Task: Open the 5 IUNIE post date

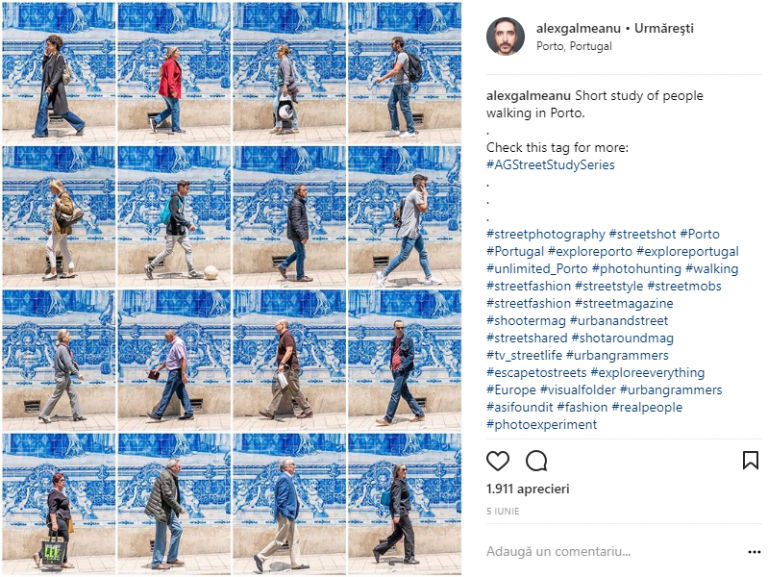Action: click(503, 511)
